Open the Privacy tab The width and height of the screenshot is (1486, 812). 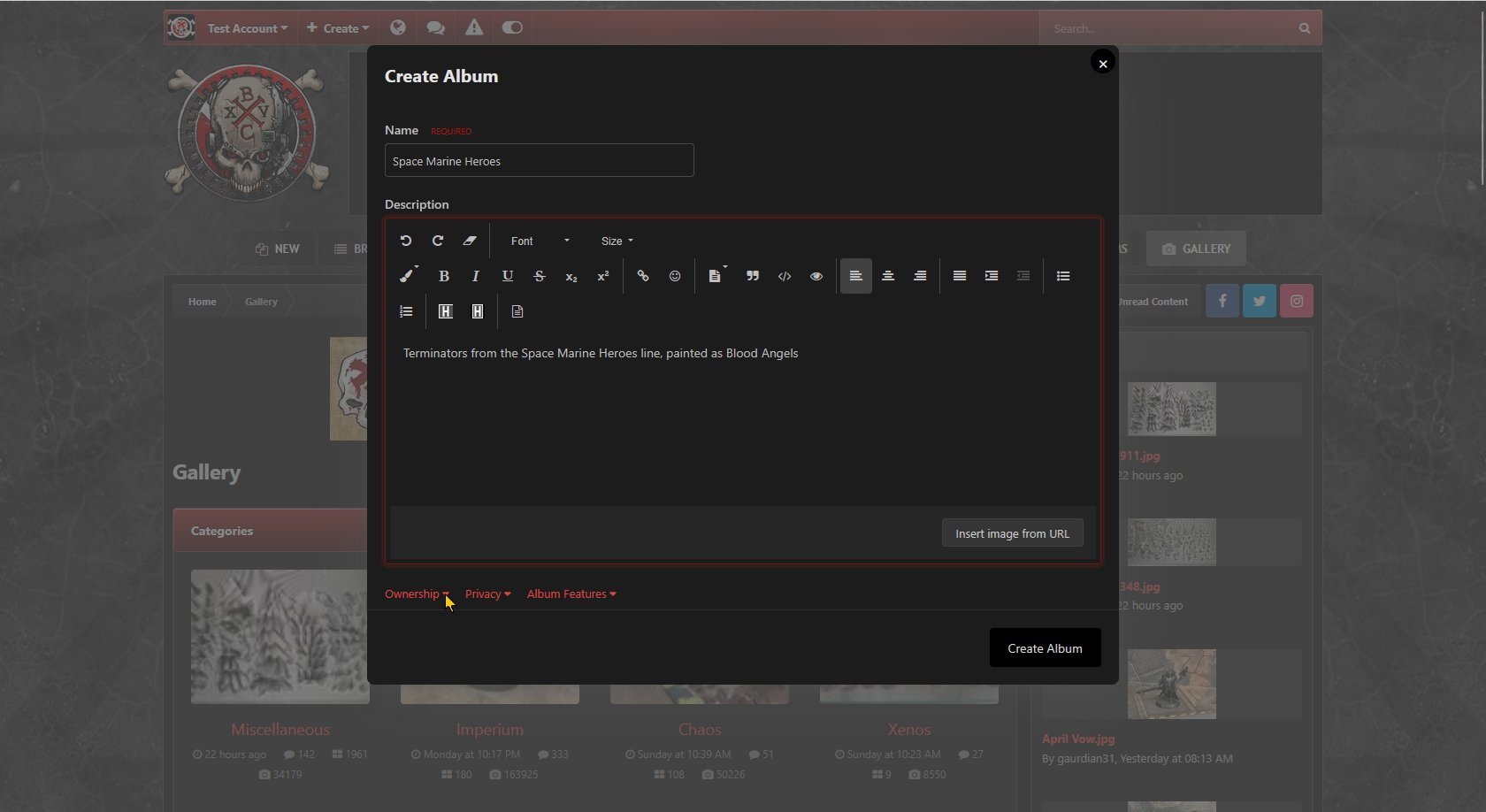[x=487, y=594]
